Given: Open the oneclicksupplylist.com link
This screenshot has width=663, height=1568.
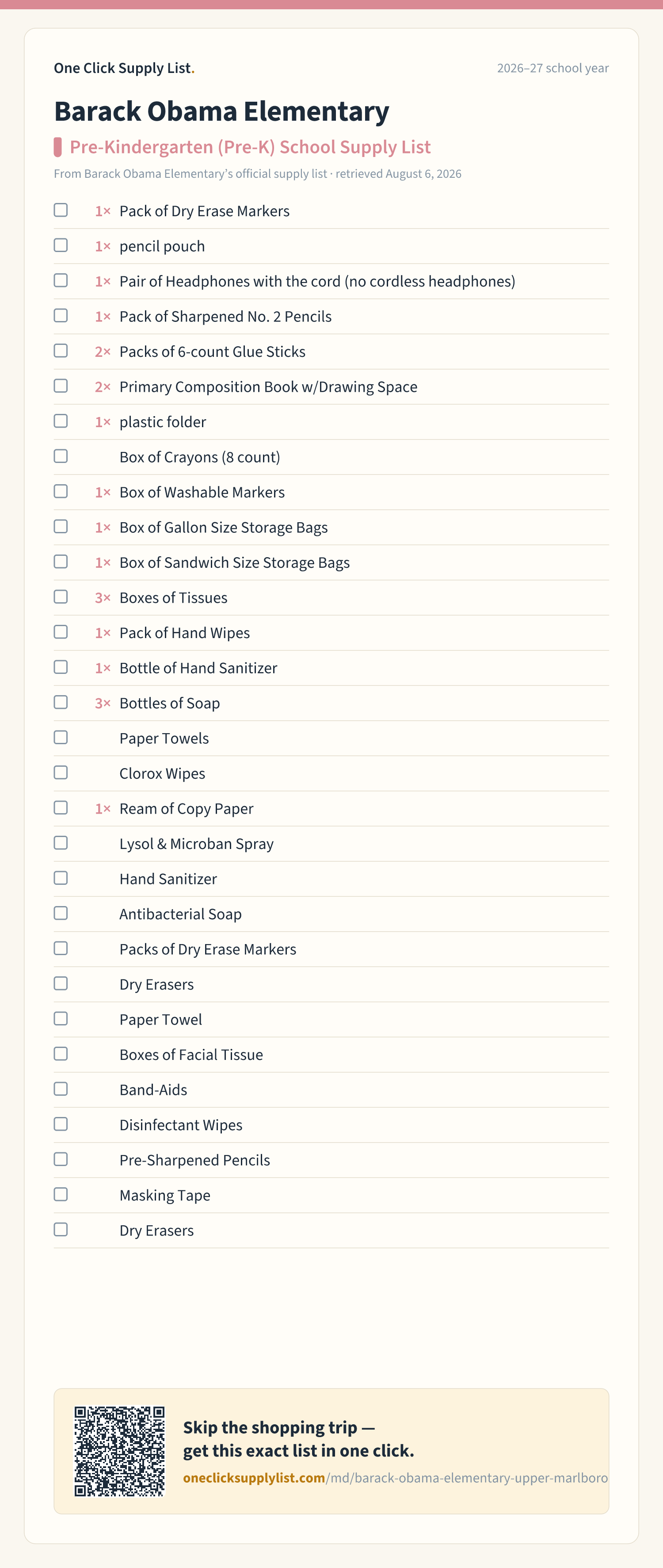Looking at the screenshot, I should [x=395, y=1478].
